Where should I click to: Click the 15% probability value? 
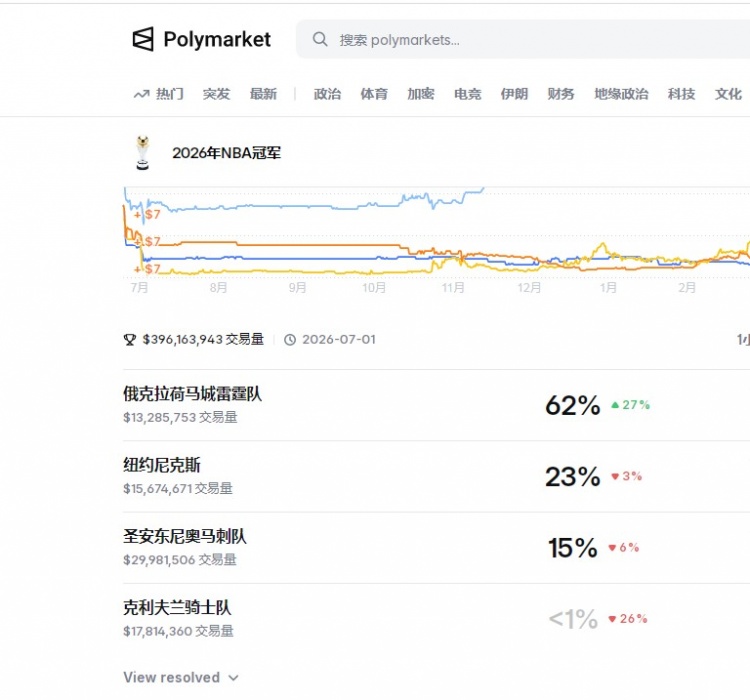coord(573,548)
